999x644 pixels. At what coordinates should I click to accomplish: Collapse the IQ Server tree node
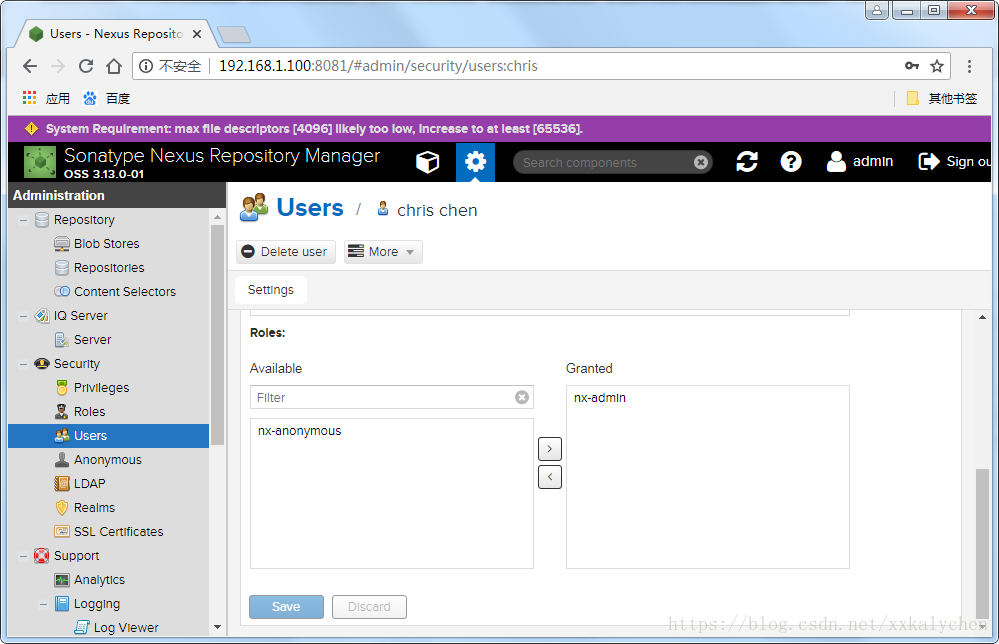click(24, 316)
